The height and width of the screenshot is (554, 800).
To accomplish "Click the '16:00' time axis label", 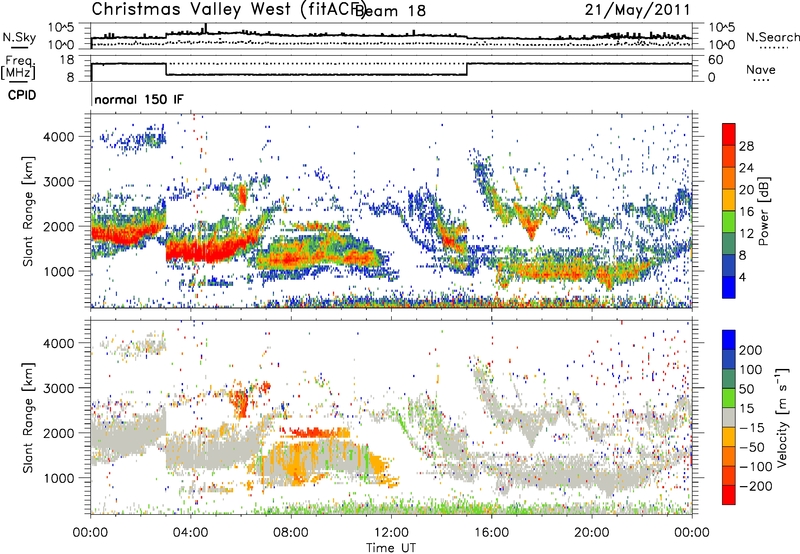I will tap(491, 533).
